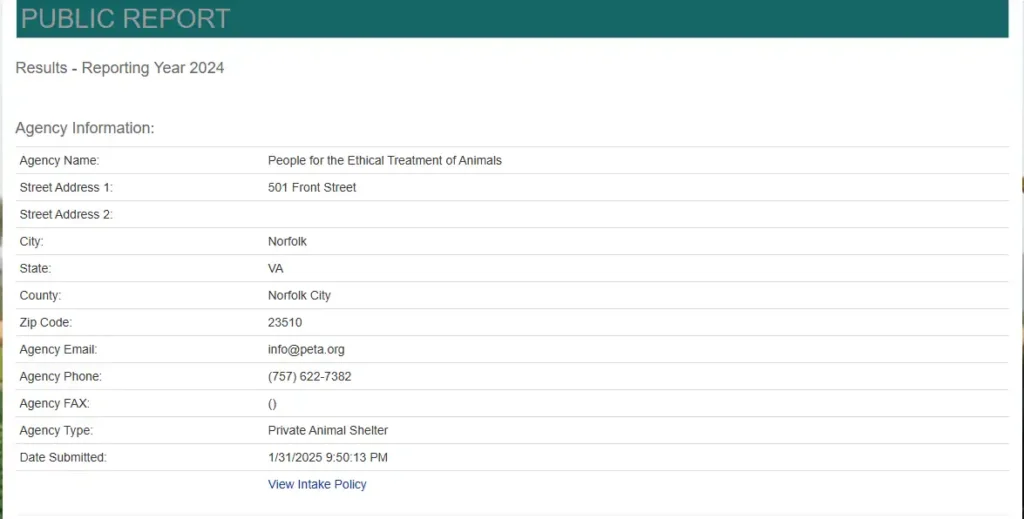Click the 'Agency Email:' label
1024x519 pixels.
58,349
